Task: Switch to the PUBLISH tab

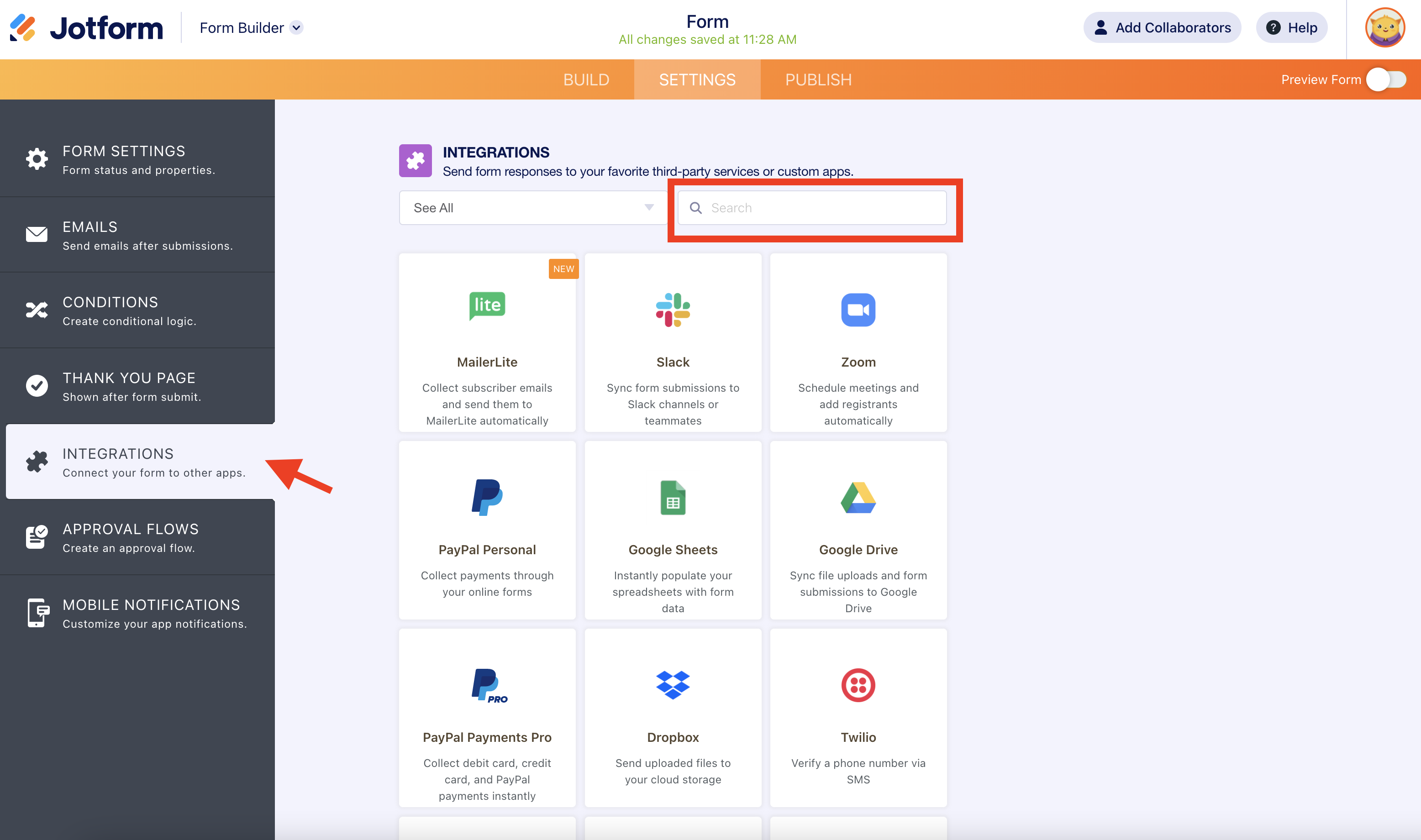Action: pos(818,79)
